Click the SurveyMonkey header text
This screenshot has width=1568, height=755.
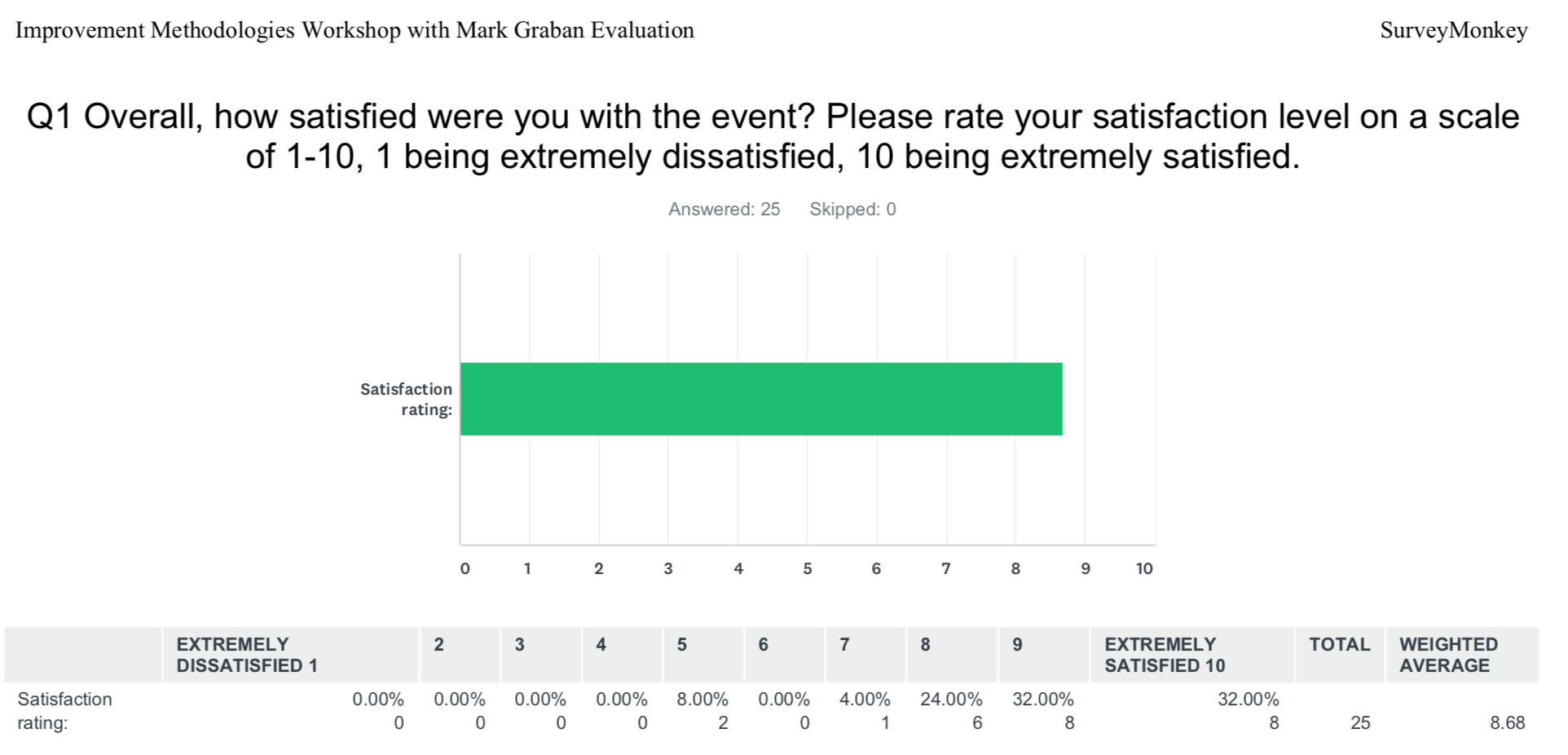click(1454, 31)
